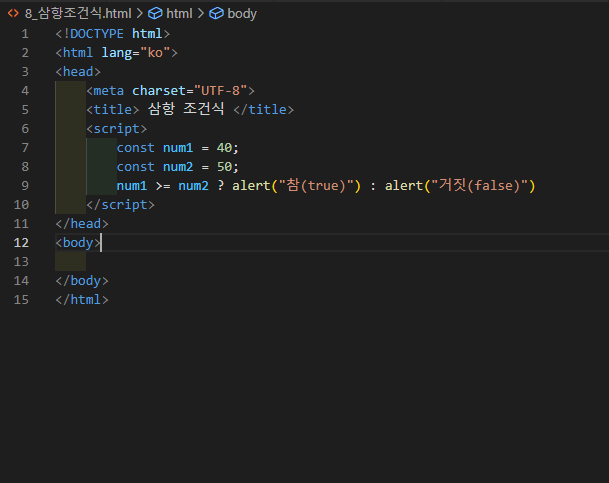The height and width of the screenshot is (483, 609).
Task: Click the lang attribute value "ko"
Action: point(155,53)
